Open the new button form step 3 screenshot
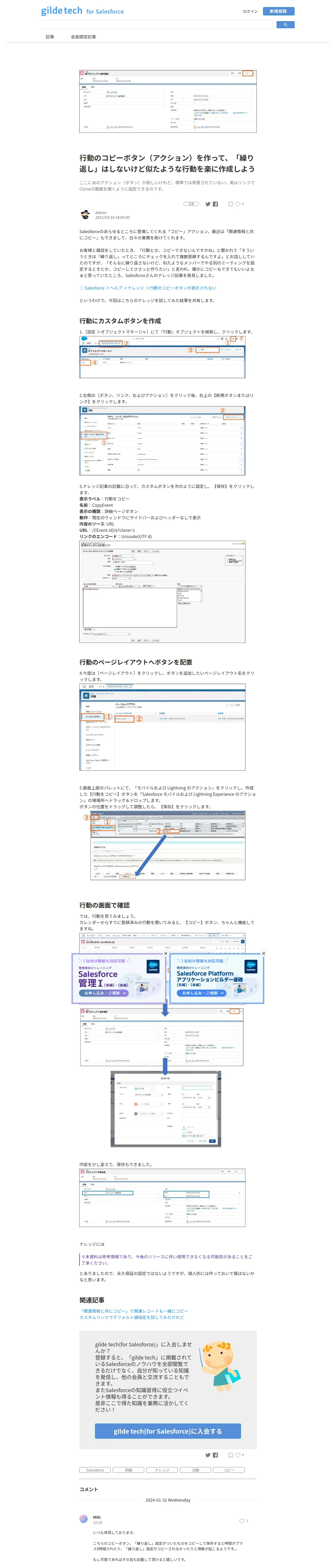 [x=162, y=592]
